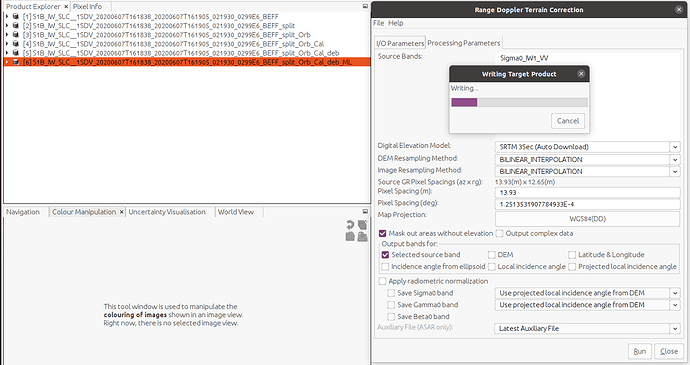
Task: Click the export save icon in Colour Manipulation
Action: click(362, 237)
